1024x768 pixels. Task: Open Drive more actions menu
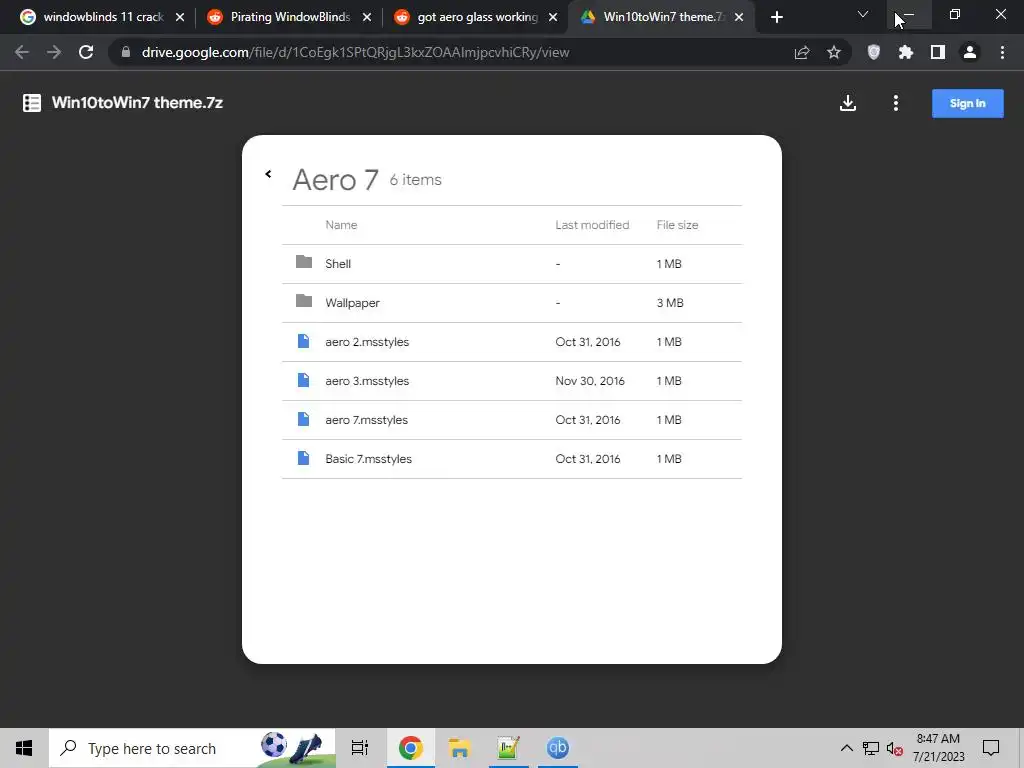896,103
